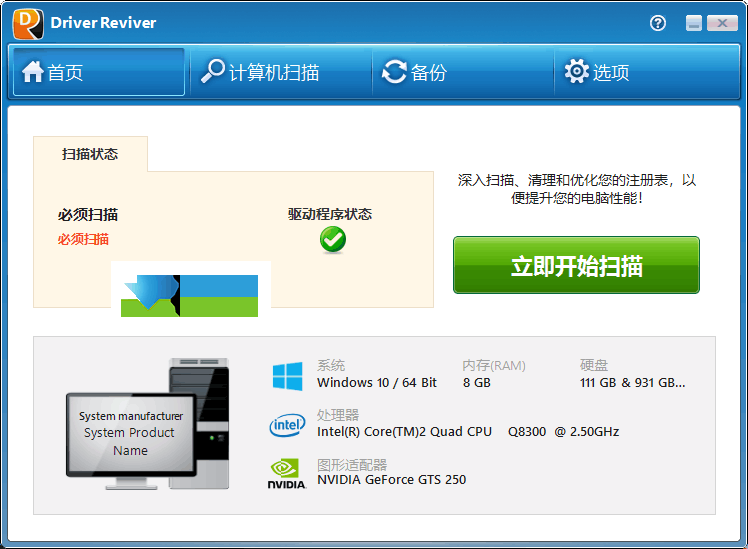
Task: Click the 图形适配器 label
Action: click(352, 465)
